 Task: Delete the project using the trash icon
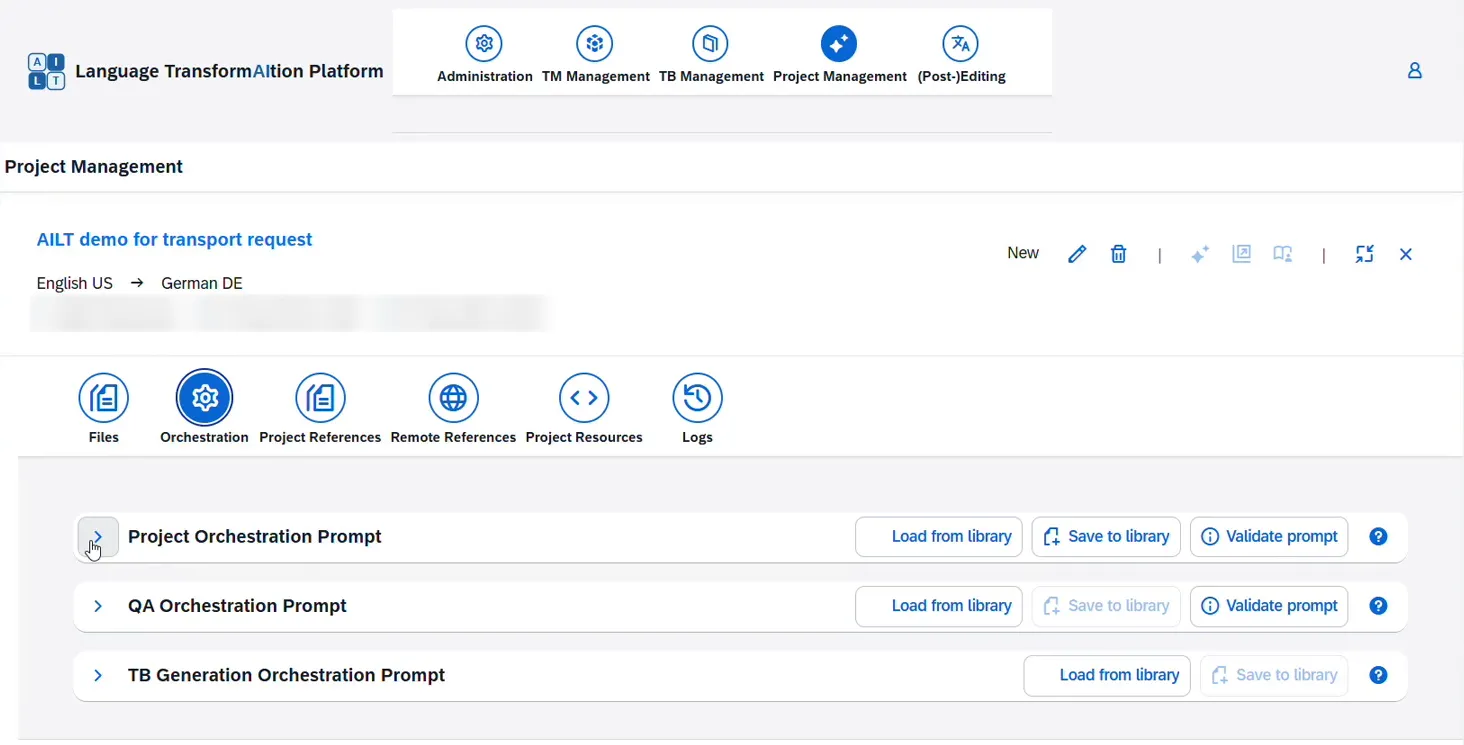(x=1119, y=254)
